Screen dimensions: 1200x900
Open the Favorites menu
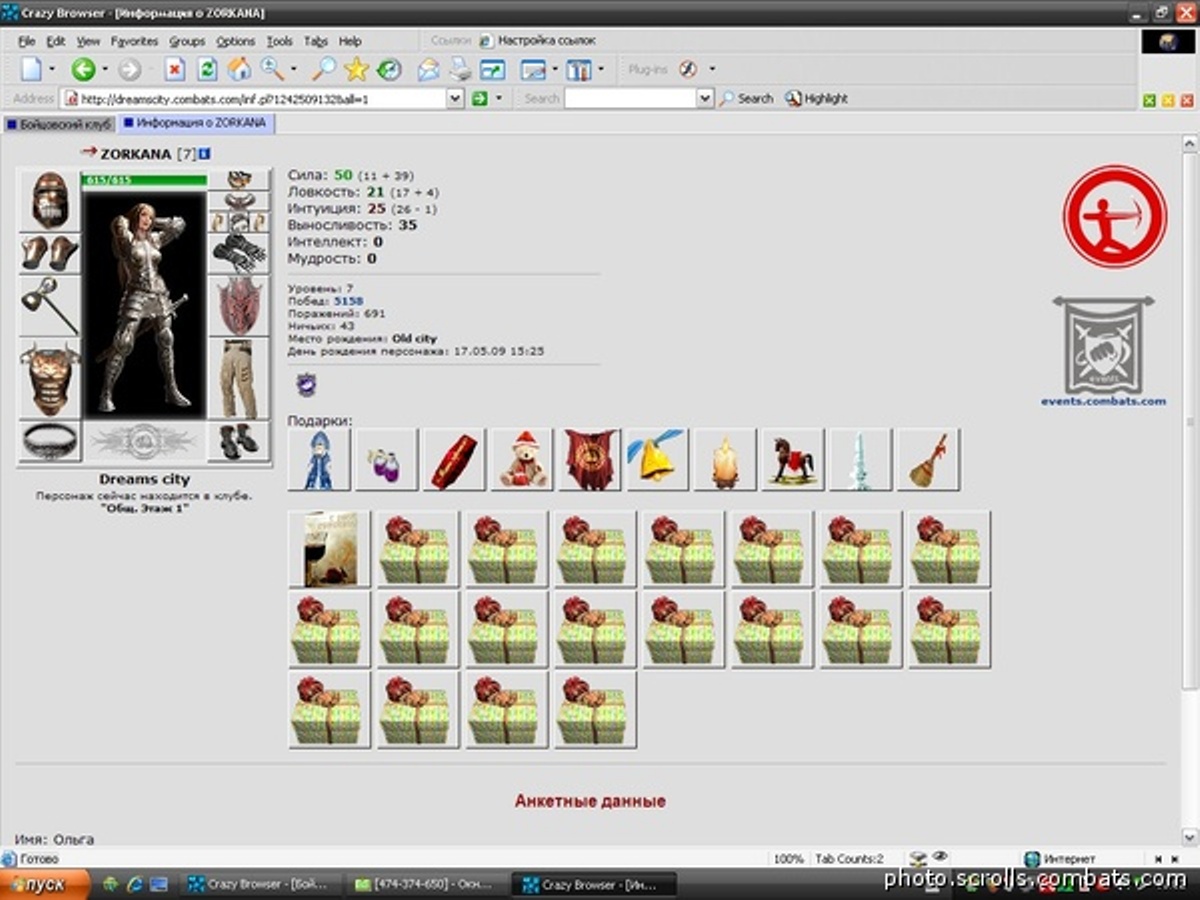click(x=134, y=41)
